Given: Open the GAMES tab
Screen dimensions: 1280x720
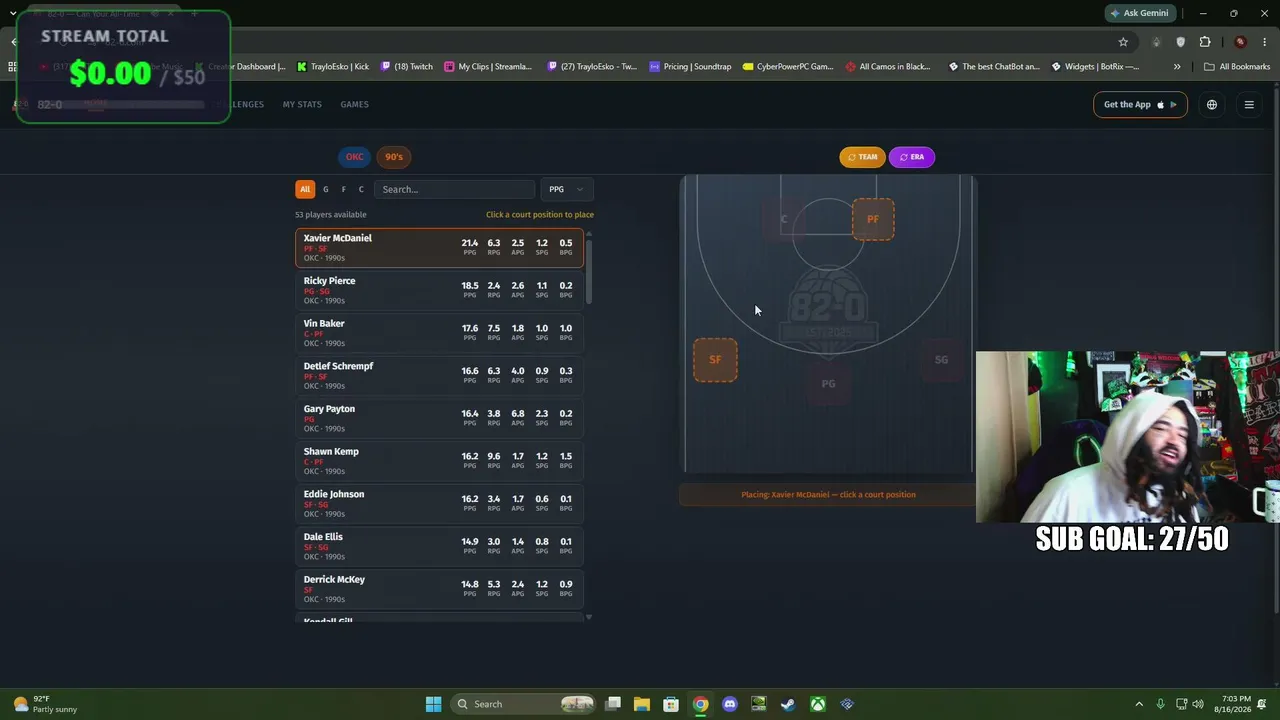Looking at the screenshot, I should [354, 104].
